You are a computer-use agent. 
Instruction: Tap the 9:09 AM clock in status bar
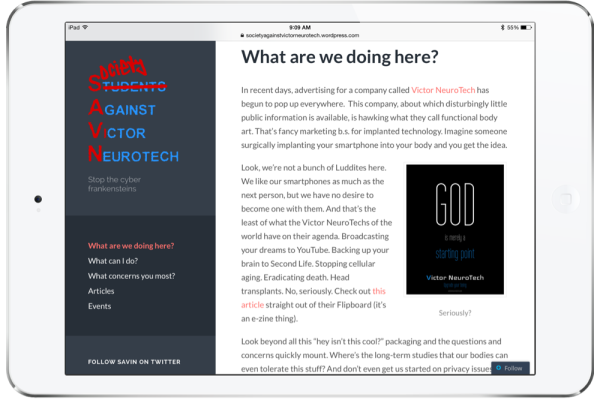point(300,27)
